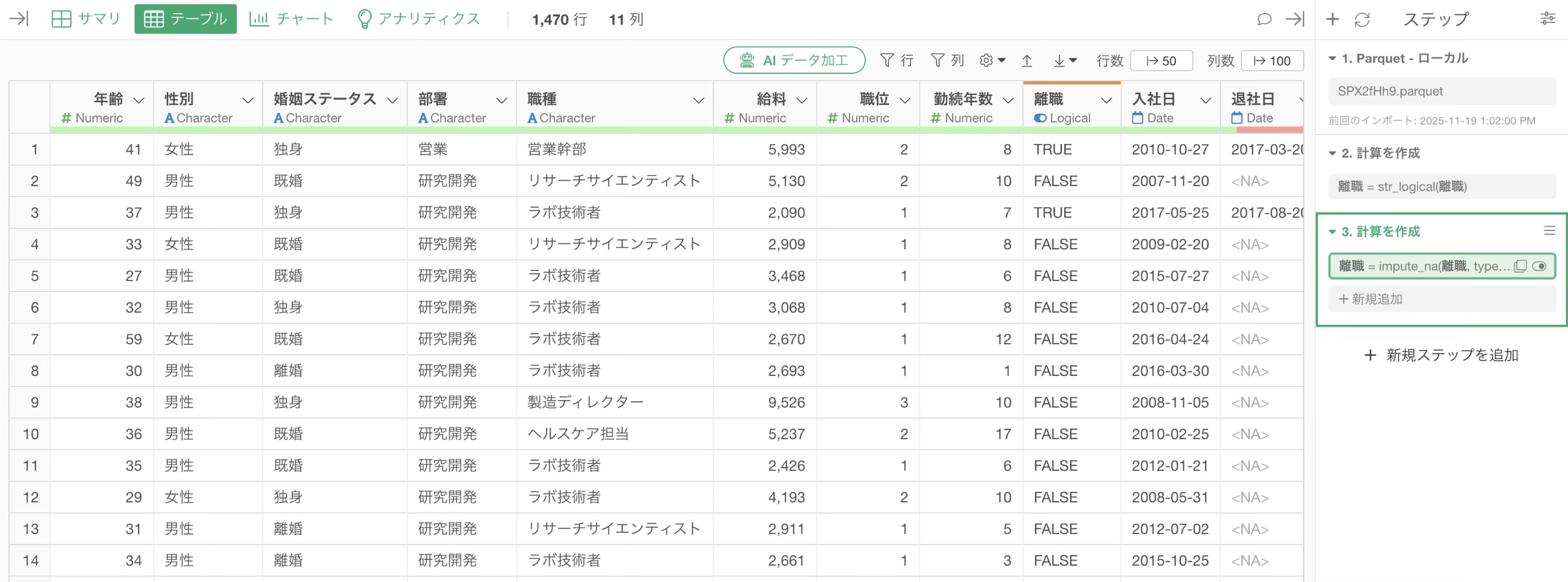Screen dimensions: 1568x582
Task: Click the copy icon on impute_na step
Action: pyautogui.click(x=1520, y=267)
